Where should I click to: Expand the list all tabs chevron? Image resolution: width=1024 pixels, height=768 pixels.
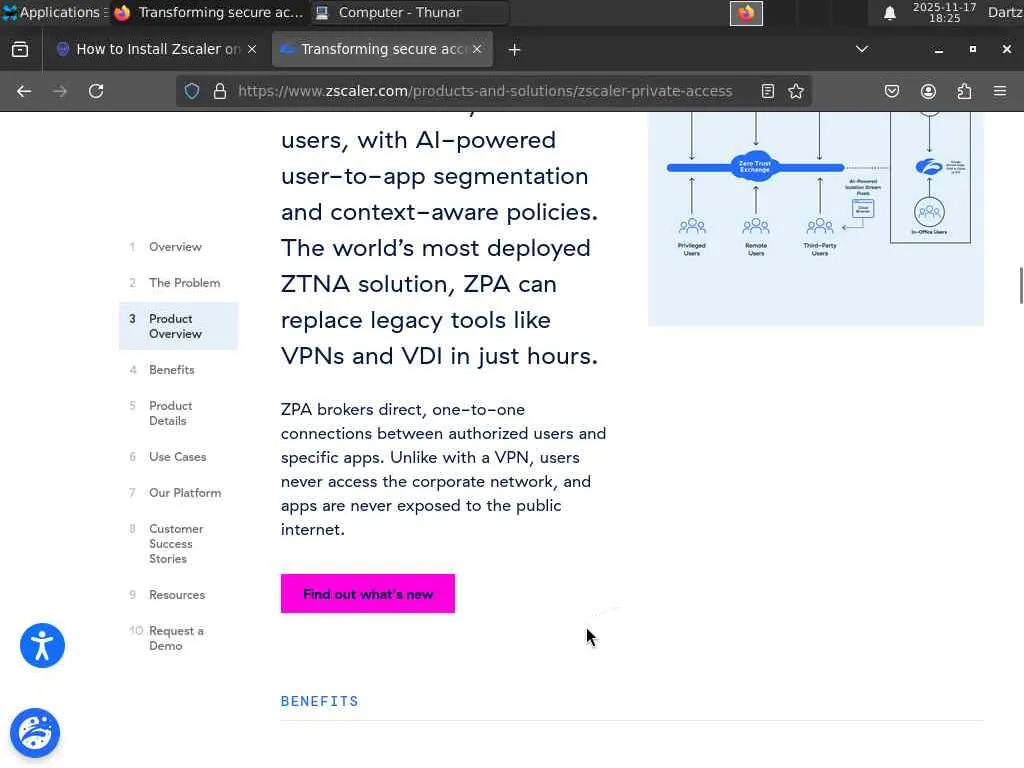click(862, 49)
